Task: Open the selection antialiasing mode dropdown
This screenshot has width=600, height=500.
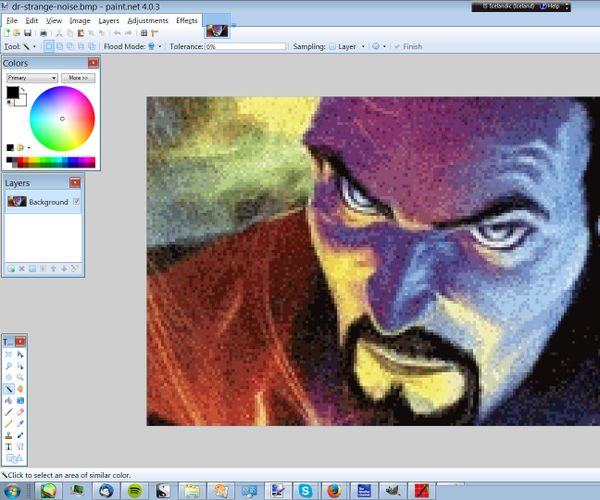Action: coord(379,47)
